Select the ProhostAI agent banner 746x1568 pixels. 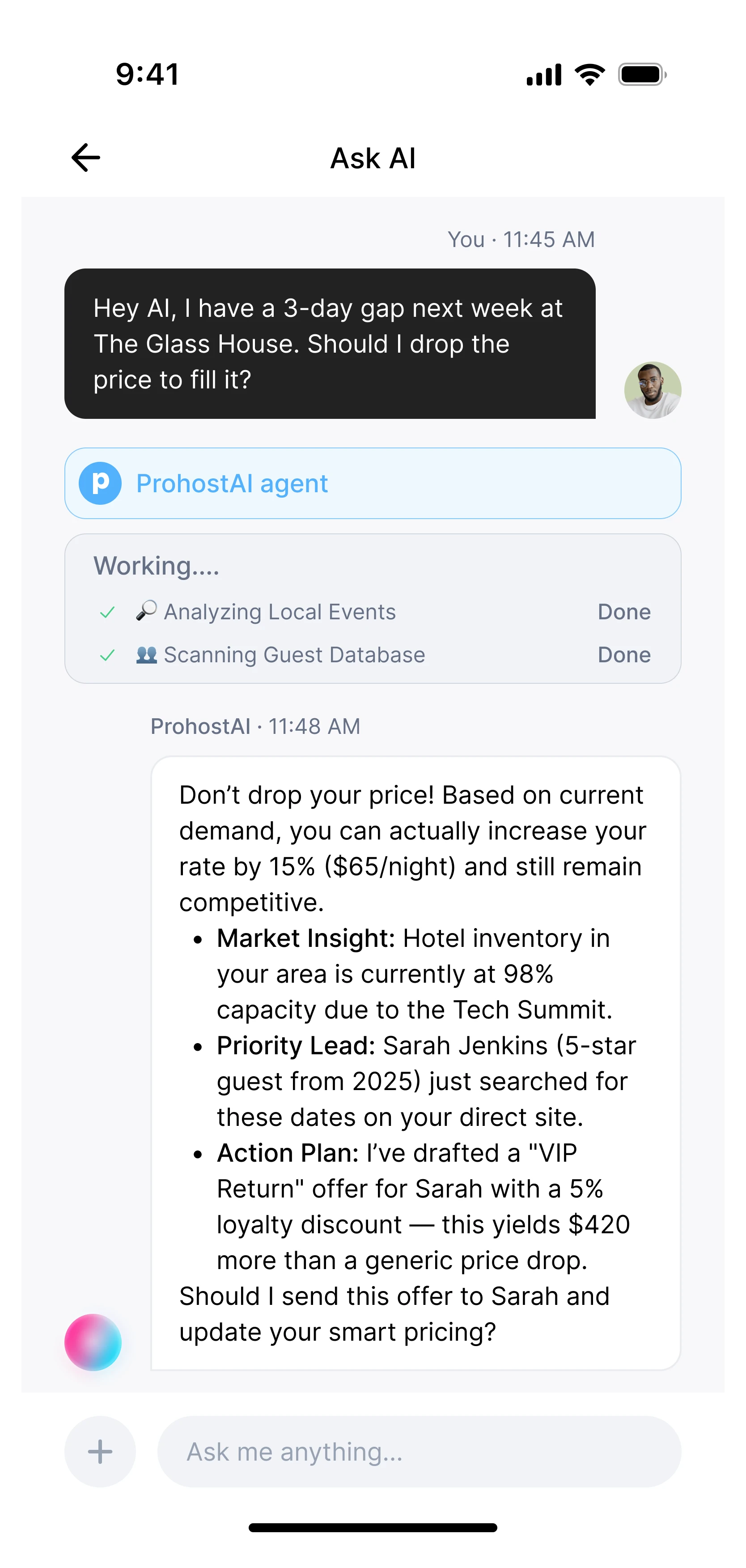pos(373,483)
